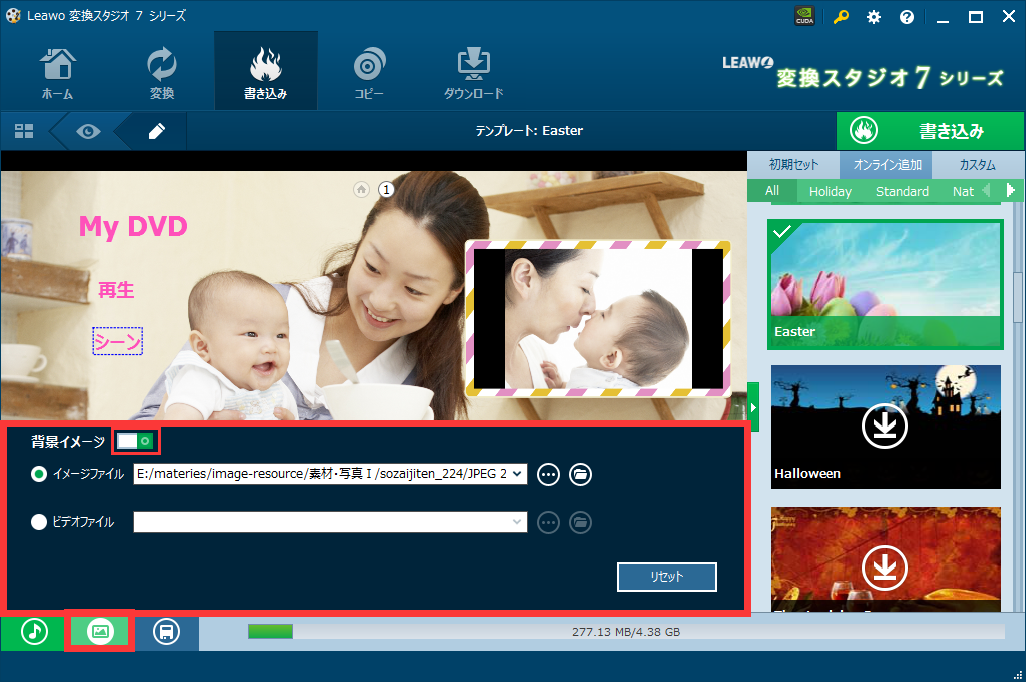Image resolution: width=1026 pixels, height=682 pixels.
Task: Download the Halloween template thumbnail
Action: coord(885,427)
